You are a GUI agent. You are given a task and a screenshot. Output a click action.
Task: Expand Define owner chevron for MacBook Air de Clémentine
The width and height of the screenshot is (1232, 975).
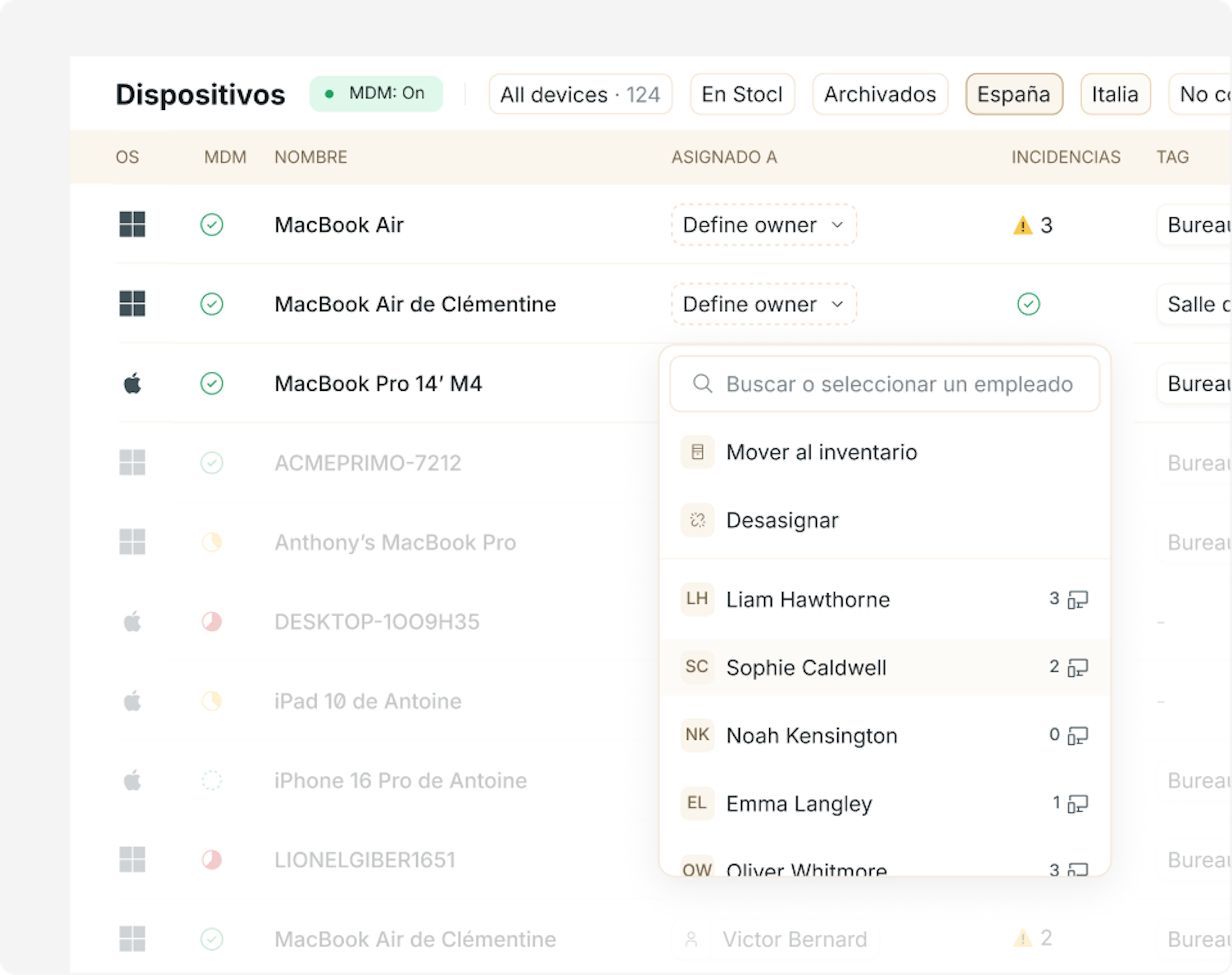[837, 304]
